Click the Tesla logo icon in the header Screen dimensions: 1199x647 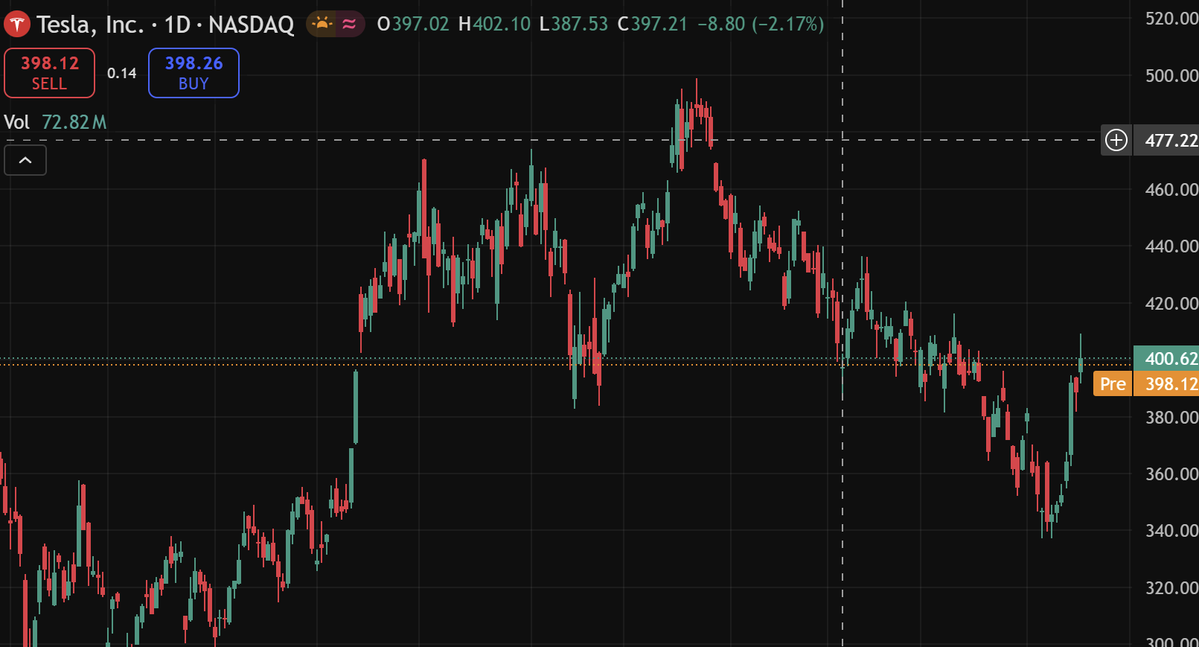(x=16, y=22)
